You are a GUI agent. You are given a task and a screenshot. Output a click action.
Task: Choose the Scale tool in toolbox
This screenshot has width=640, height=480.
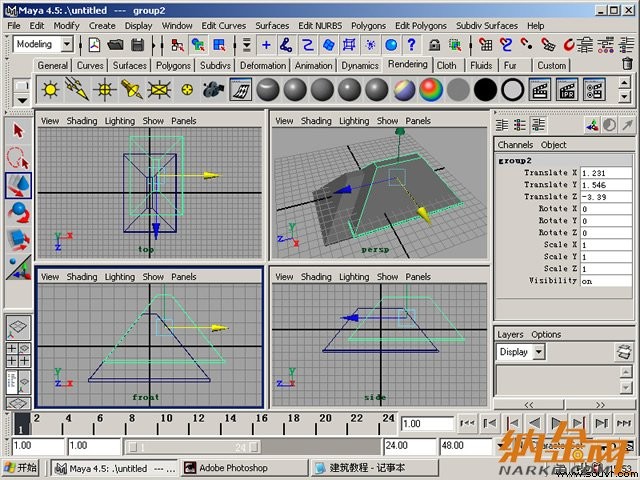pyautogui.click(x=18, y=240)
